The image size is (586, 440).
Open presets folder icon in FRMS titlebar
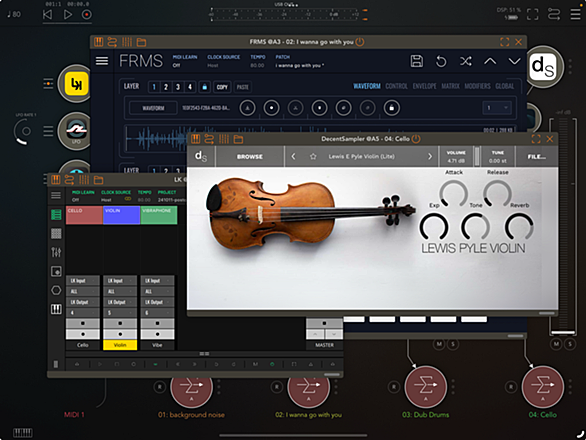(x=141, y=42)
